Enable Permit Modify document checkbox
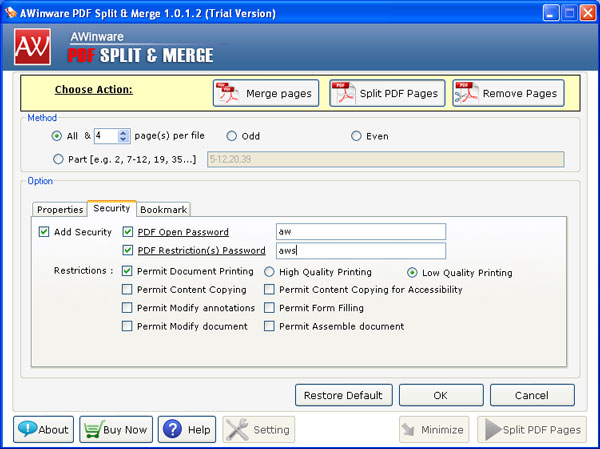600x449 pixels. click(127, 326)
